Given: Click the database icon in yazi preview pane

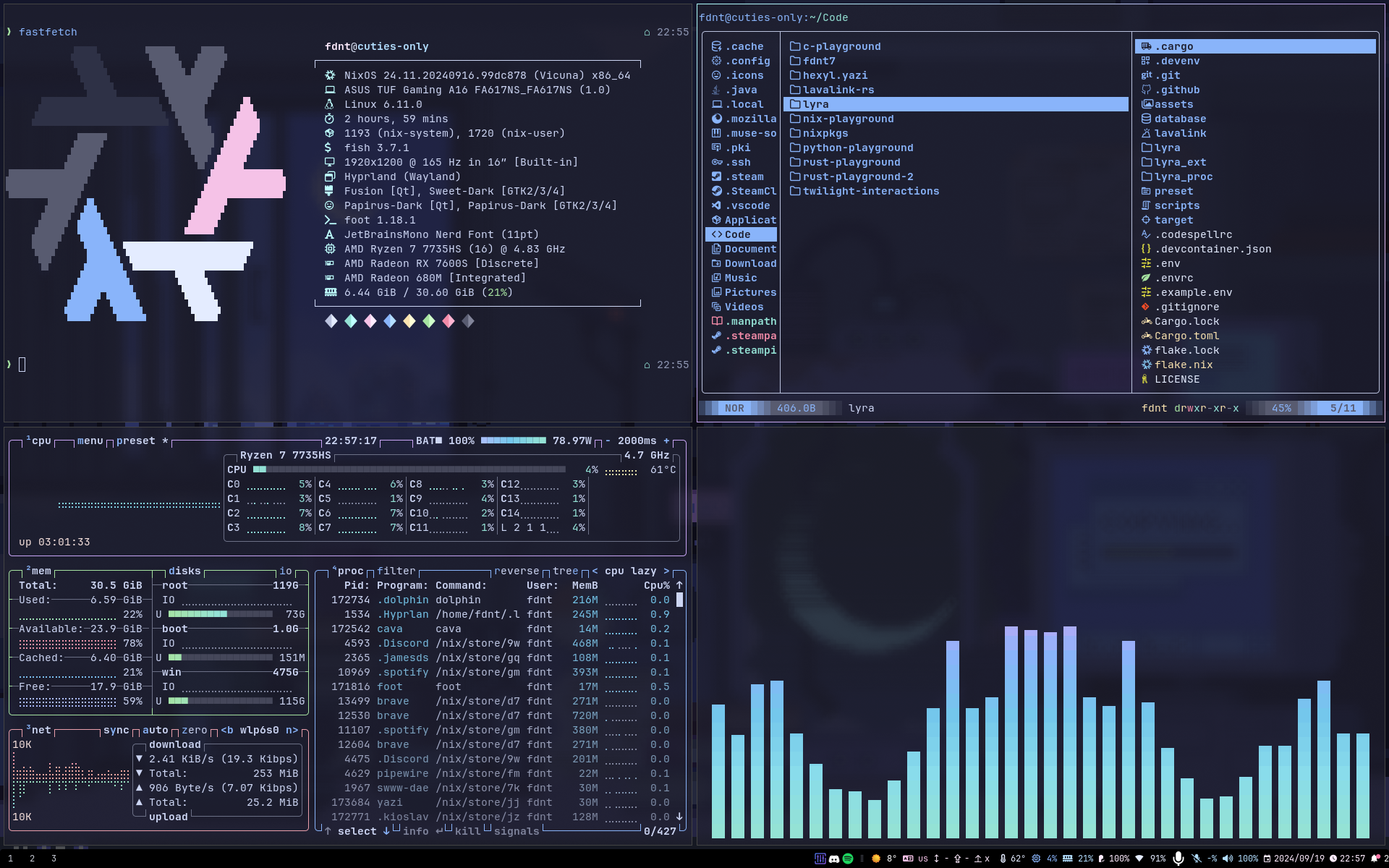Looking at the screenshot, I should 1146,119.
